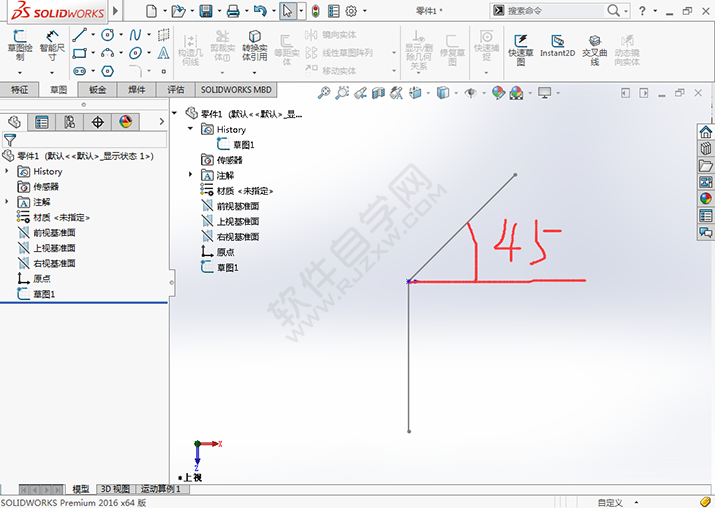
Task: Switch to the 3D 视图 bottom tab
Action: 115,489
